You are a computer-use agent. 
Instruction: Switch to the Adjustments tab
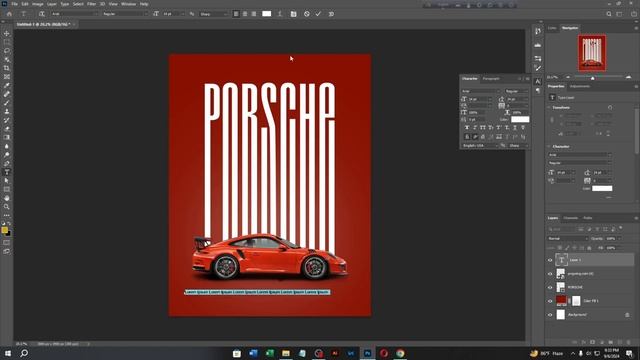click(580, 86)
